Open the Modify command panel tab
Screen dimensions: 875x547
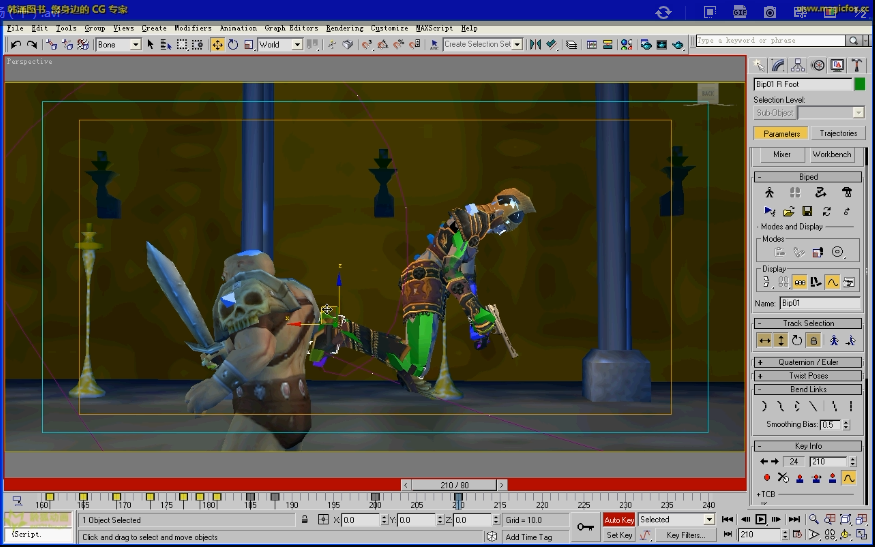coord(778,66)
